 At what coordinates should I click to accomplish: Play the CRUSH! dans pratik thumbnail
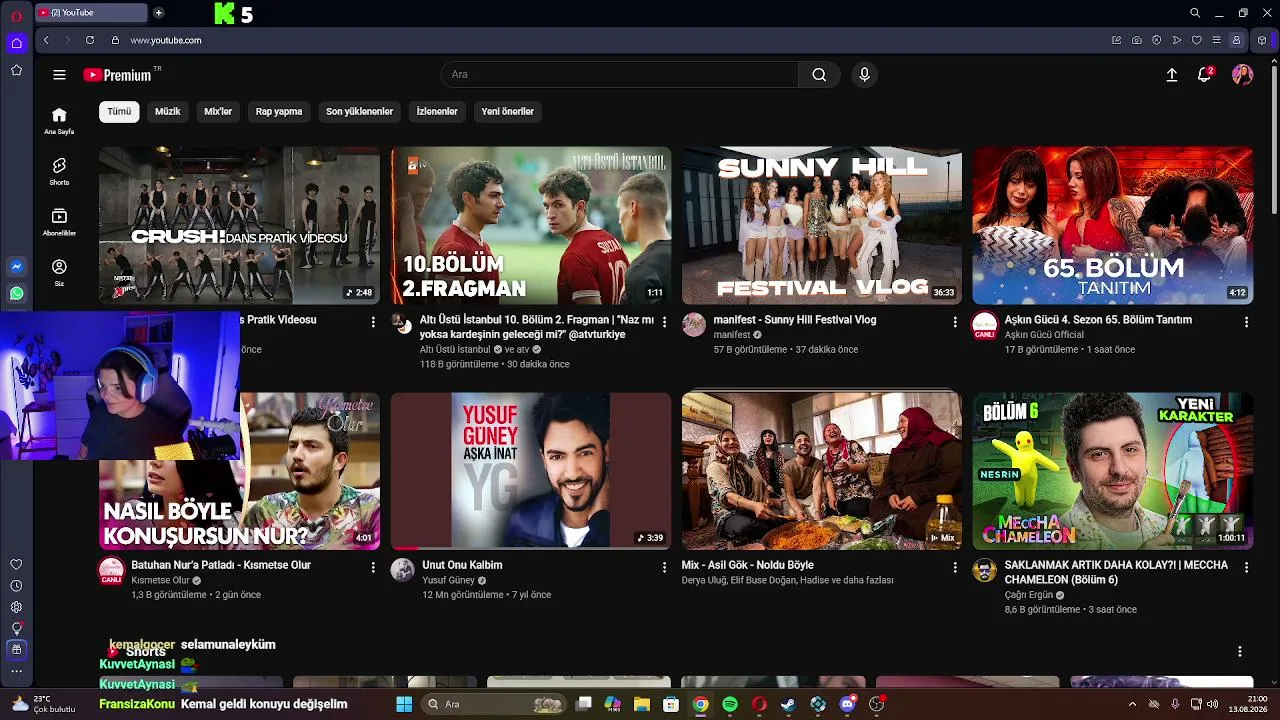click(239, 226)
